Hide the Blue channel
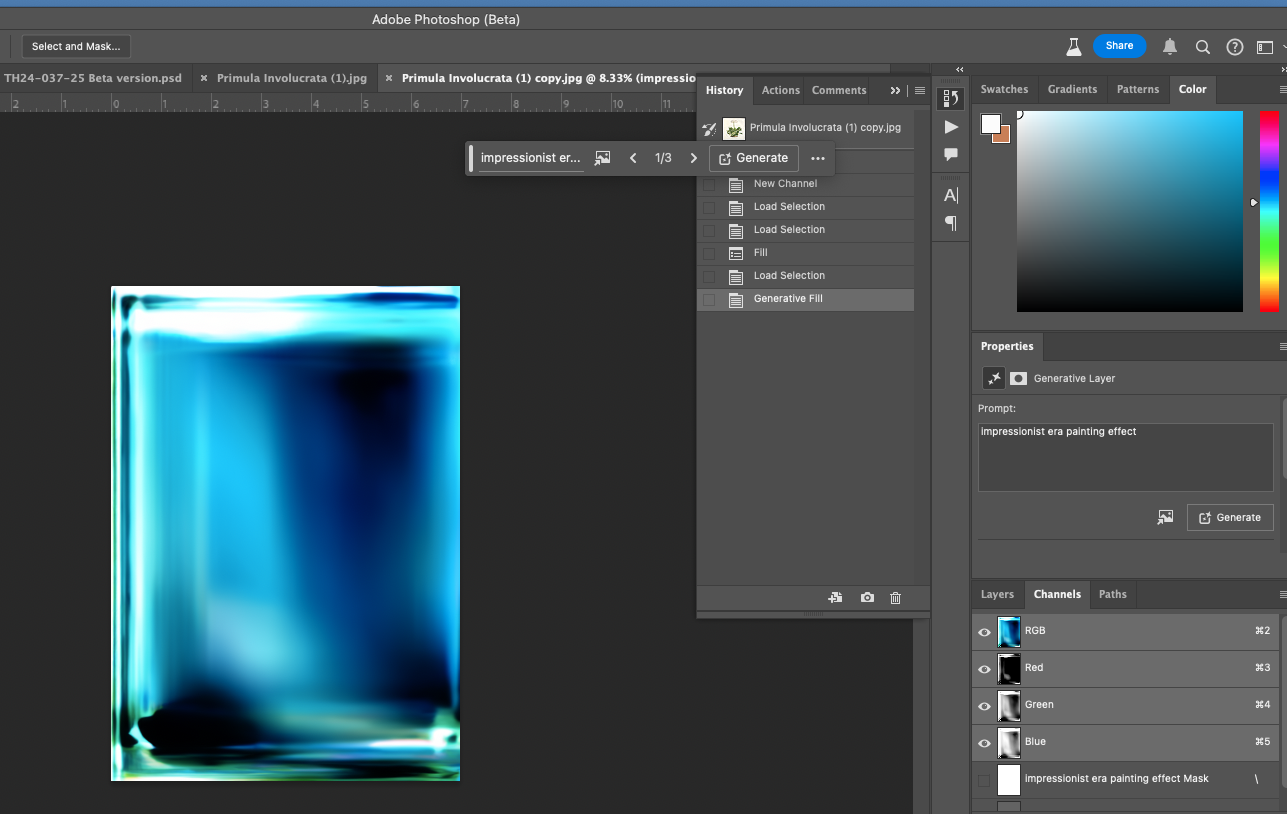 click(x=984, y=743)
